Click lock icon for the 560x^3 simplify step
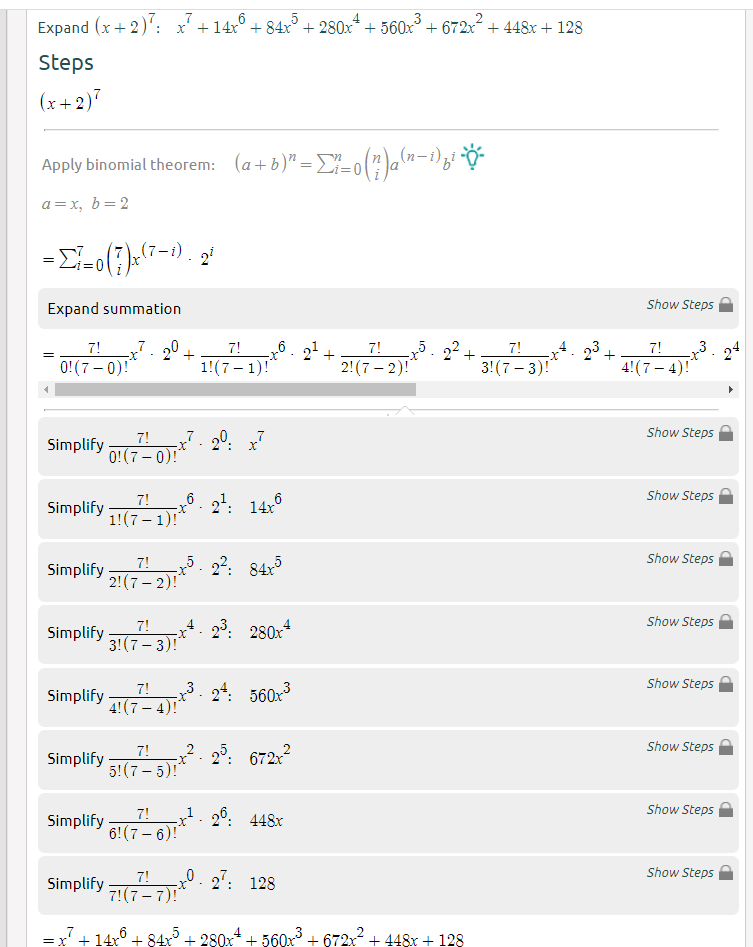 click(x=726, y=684)
